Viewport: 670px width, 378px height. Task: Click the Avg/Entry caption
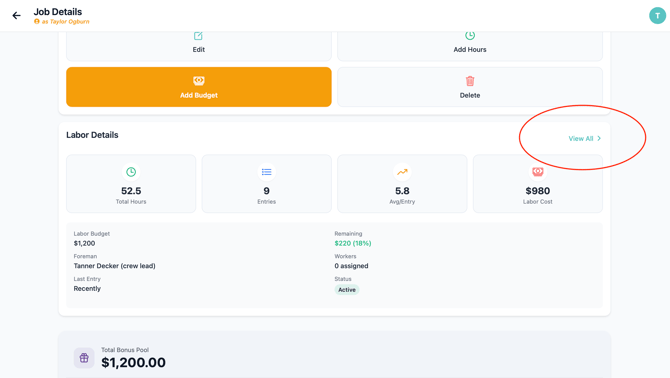(x=402, y=202)
